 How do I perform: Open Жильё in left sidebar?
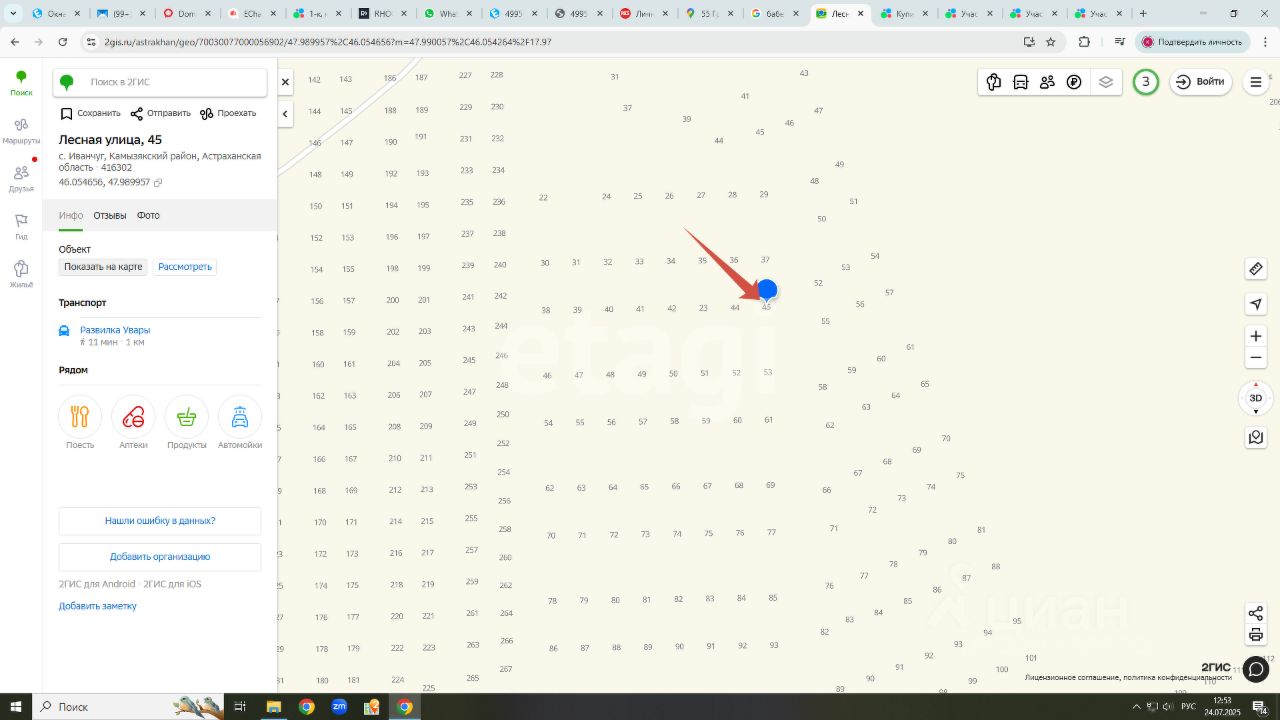pyautogui.click(x=21, y=274)
